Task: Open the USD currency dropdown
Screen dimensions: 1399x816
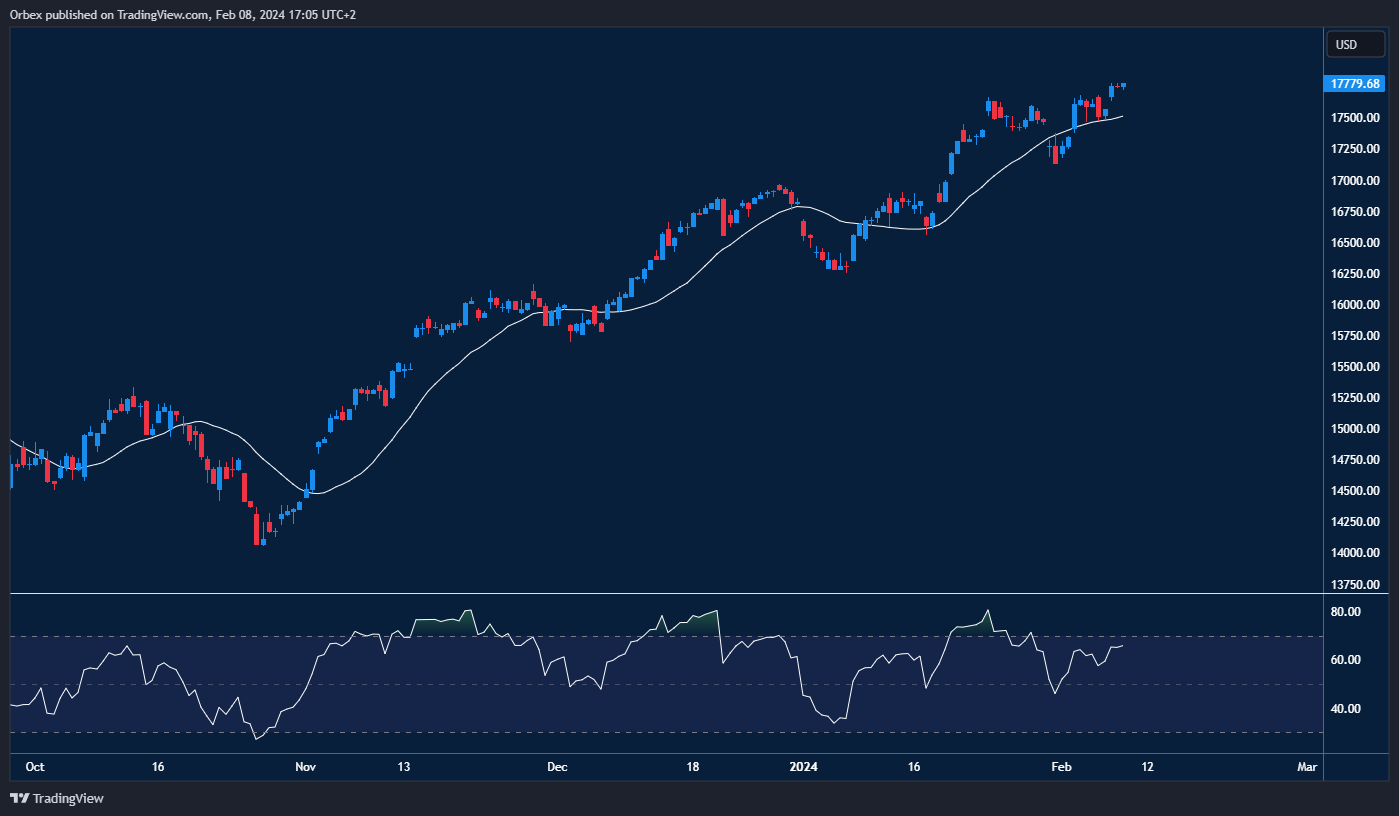Action: coord(1355,44)
